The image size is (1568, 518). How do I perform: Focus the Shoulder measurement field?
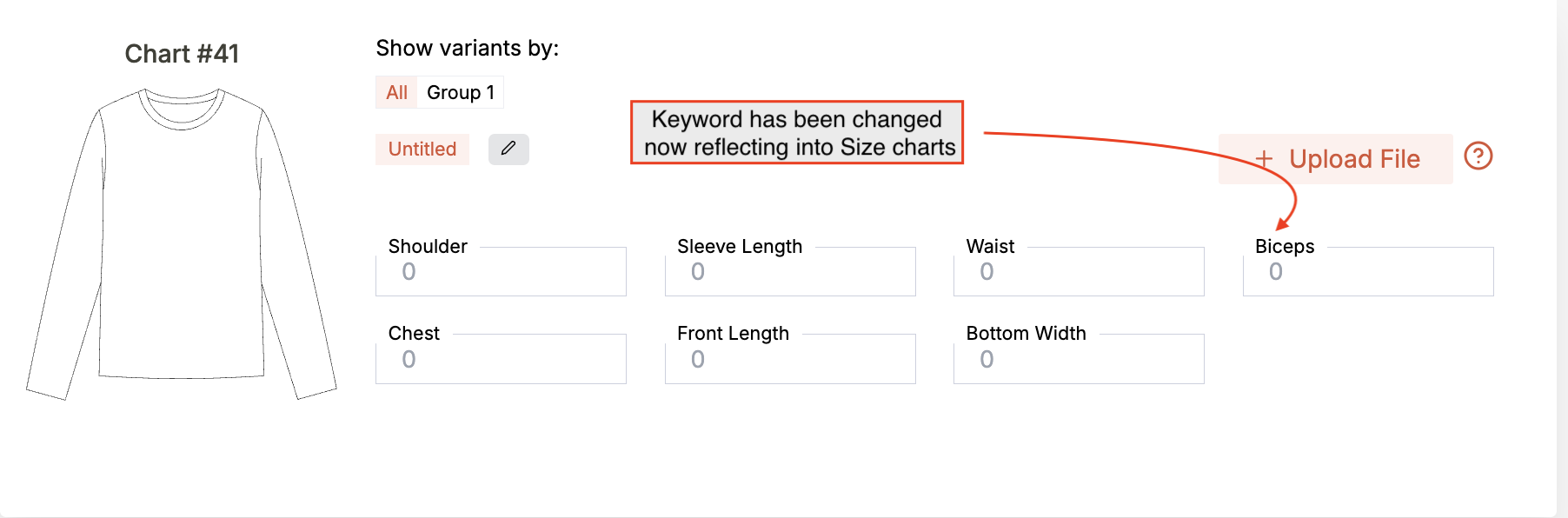501,272
